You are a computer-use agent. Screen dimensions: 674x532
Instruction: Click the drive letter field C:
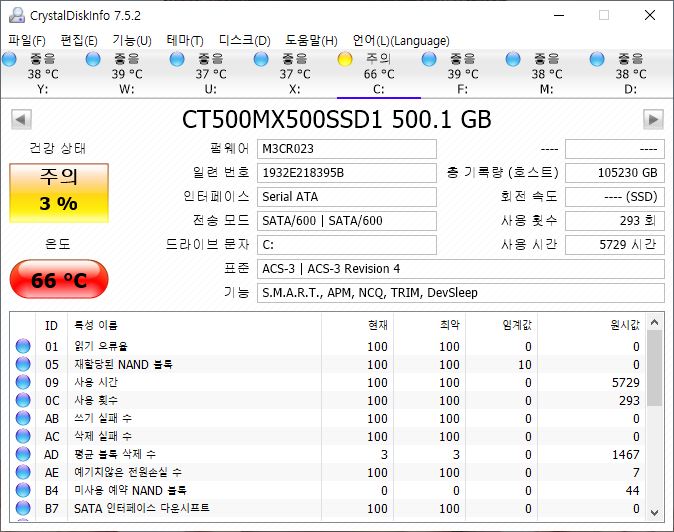[x=347, y=245]
